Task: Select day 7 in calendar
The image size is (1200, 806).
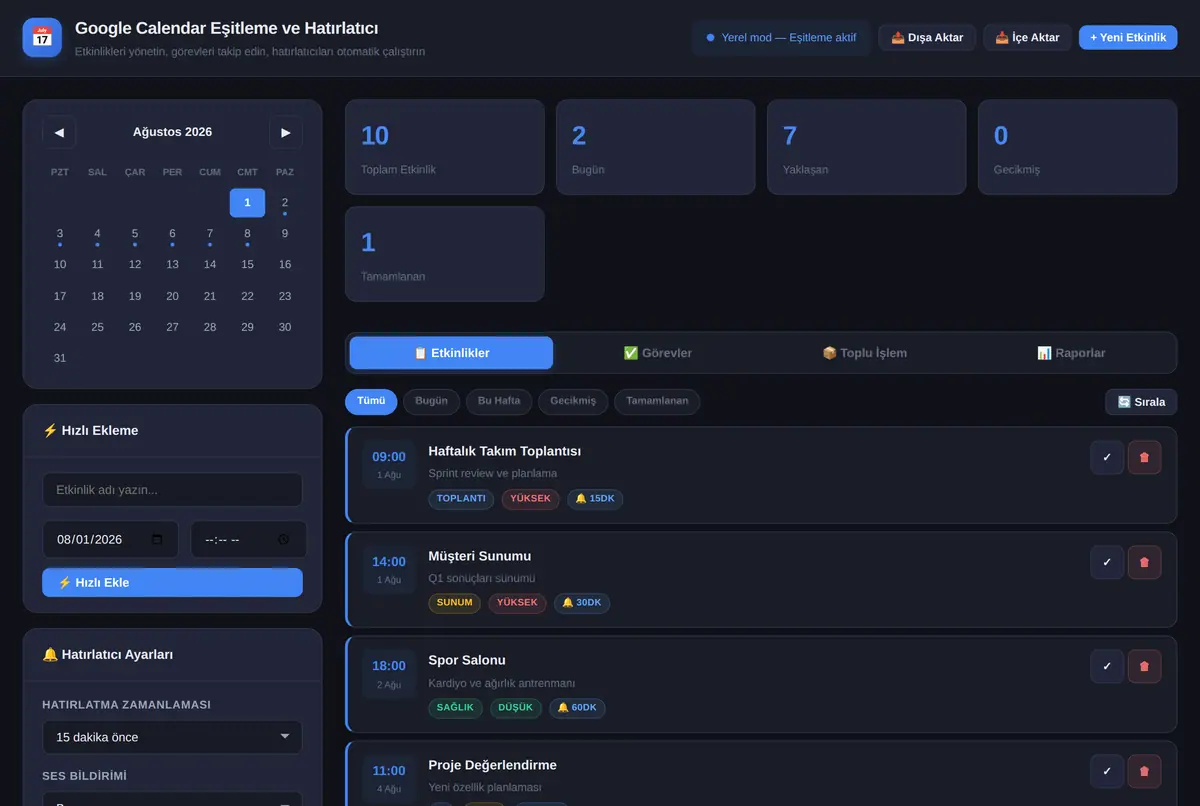Action: pyautogui.click(x=210, y=234)
